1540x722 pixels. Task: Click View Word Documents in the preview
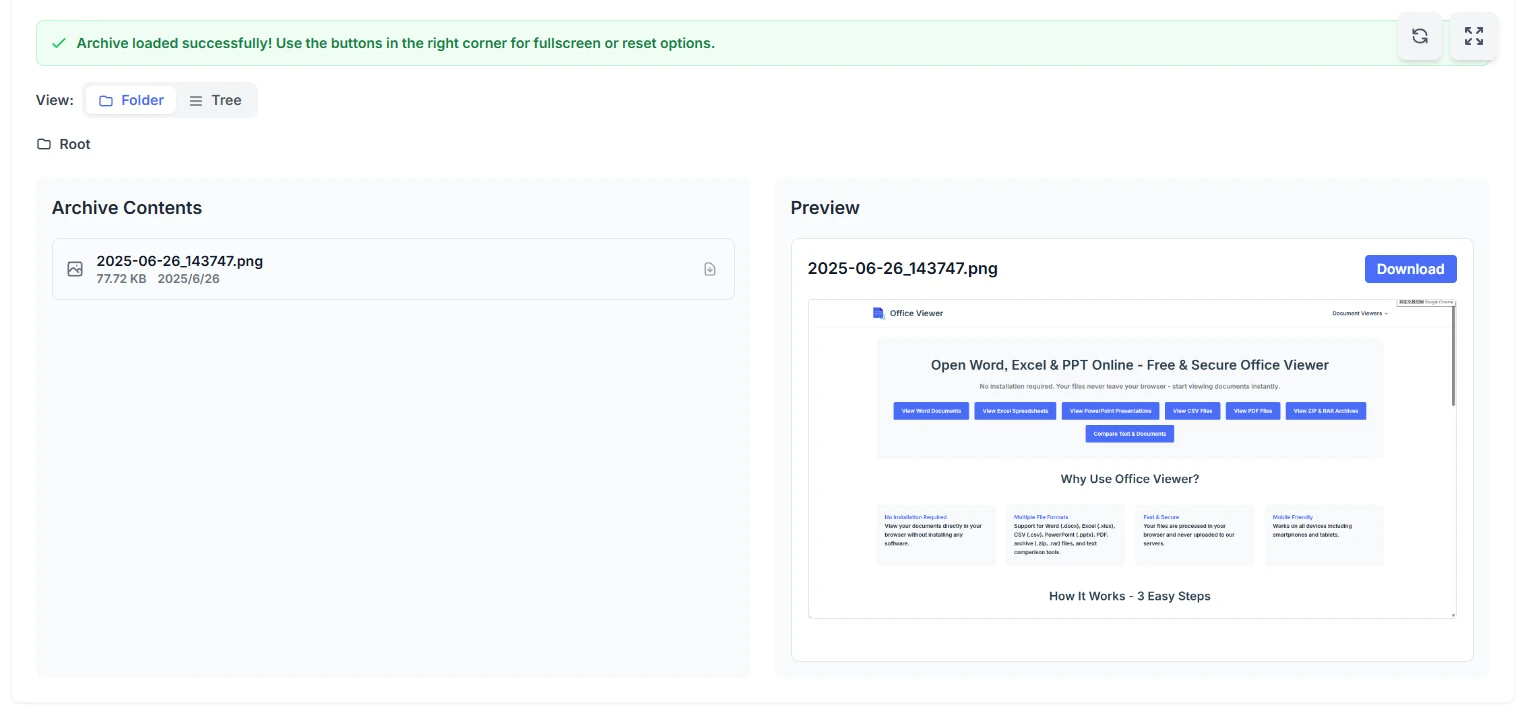[x=931, y=411]
